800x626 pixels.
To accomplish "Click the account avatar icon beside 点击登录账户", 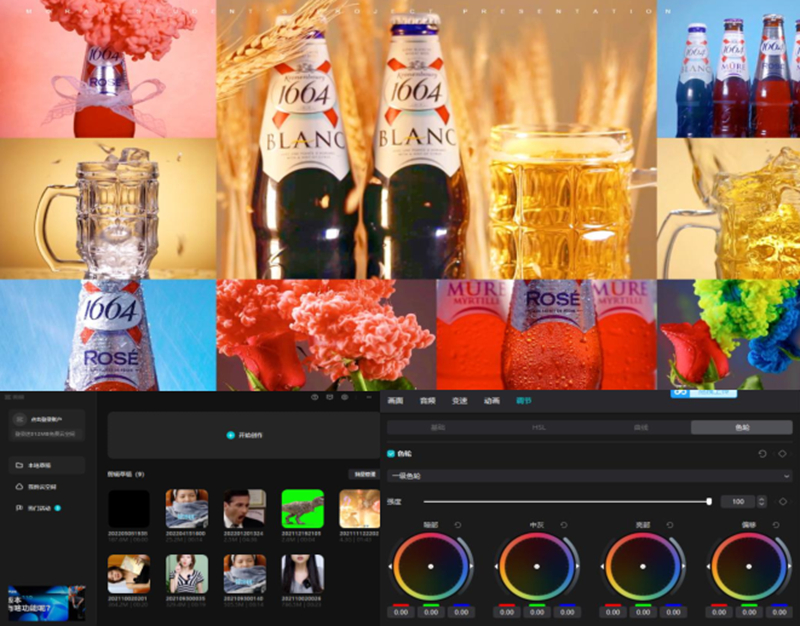I will click(x=19, y=419).
